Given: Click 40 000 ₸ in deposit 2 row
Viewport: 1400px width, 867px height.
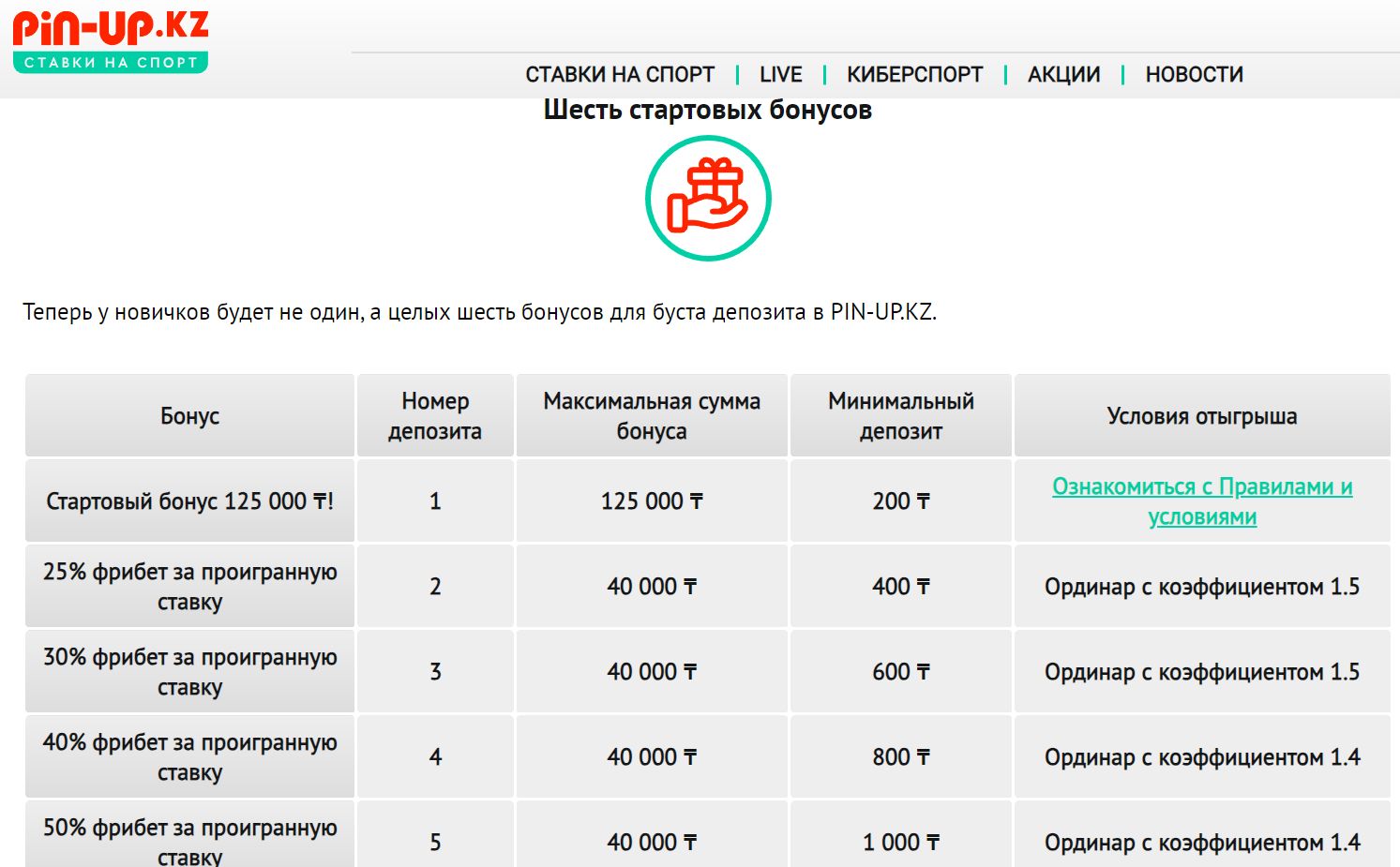Looking at the screenshot, I should (652, 586).
